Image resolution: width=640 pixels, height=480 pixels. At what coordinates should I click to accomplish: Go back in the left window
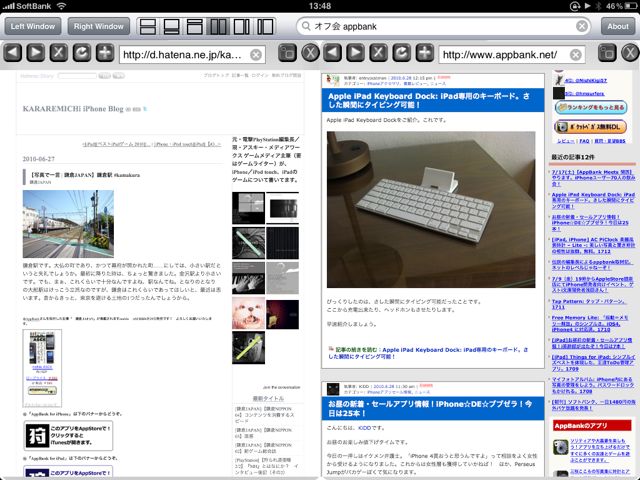13,53
